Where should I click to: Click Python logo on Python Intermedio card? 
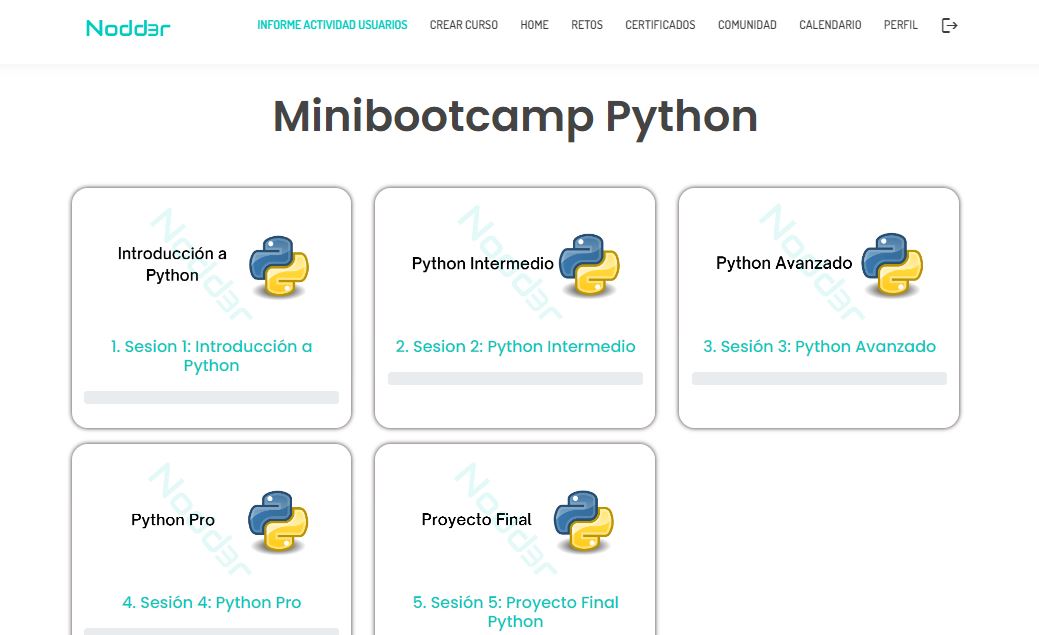tap(589, 265)
